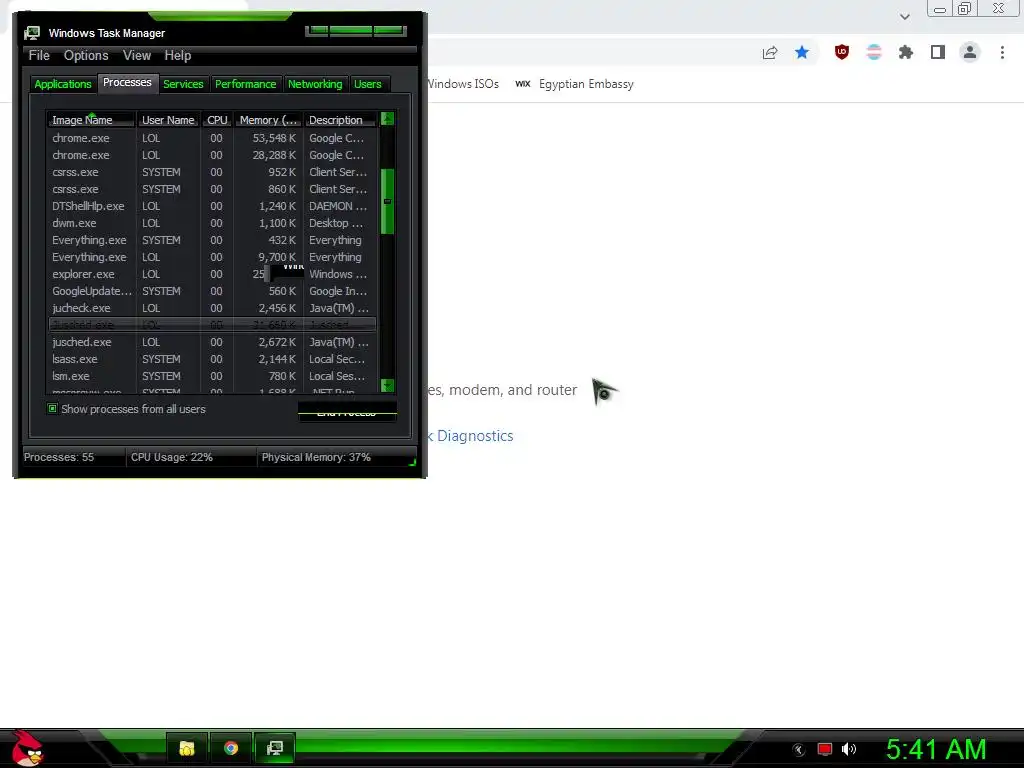Sort by CPU column header

[x=217, y=120]
